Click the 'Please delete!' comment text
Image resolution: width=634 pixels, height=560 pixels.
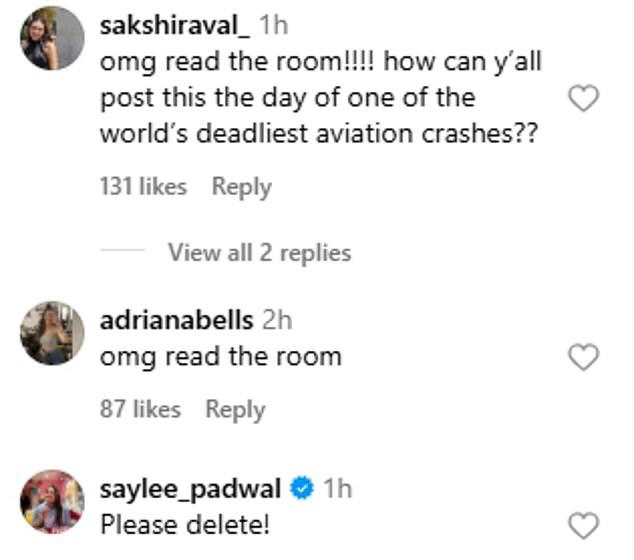coord(184,524)
